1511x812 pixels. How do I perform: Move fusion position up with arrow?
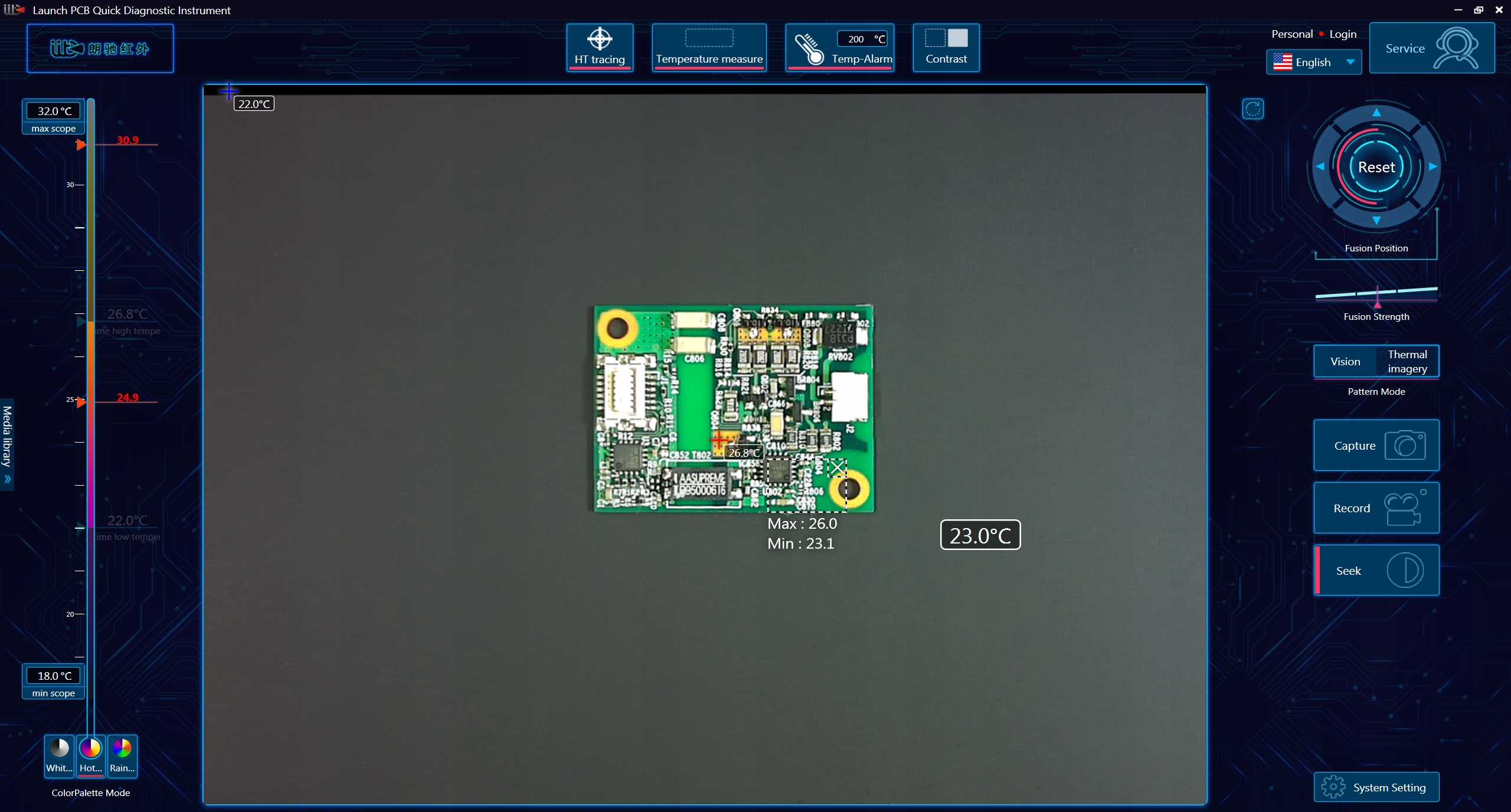click(1376, 113)
